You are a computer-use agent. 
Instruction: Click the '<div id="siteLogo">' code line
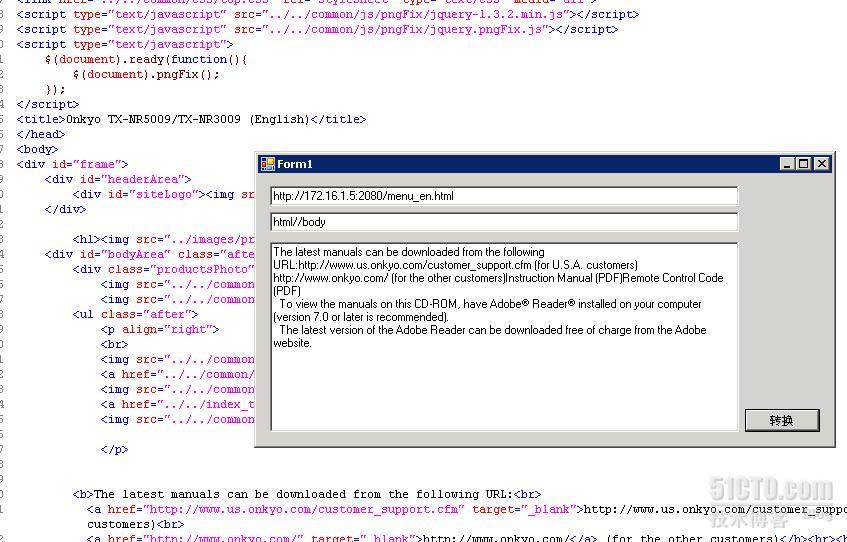point(164,194)
